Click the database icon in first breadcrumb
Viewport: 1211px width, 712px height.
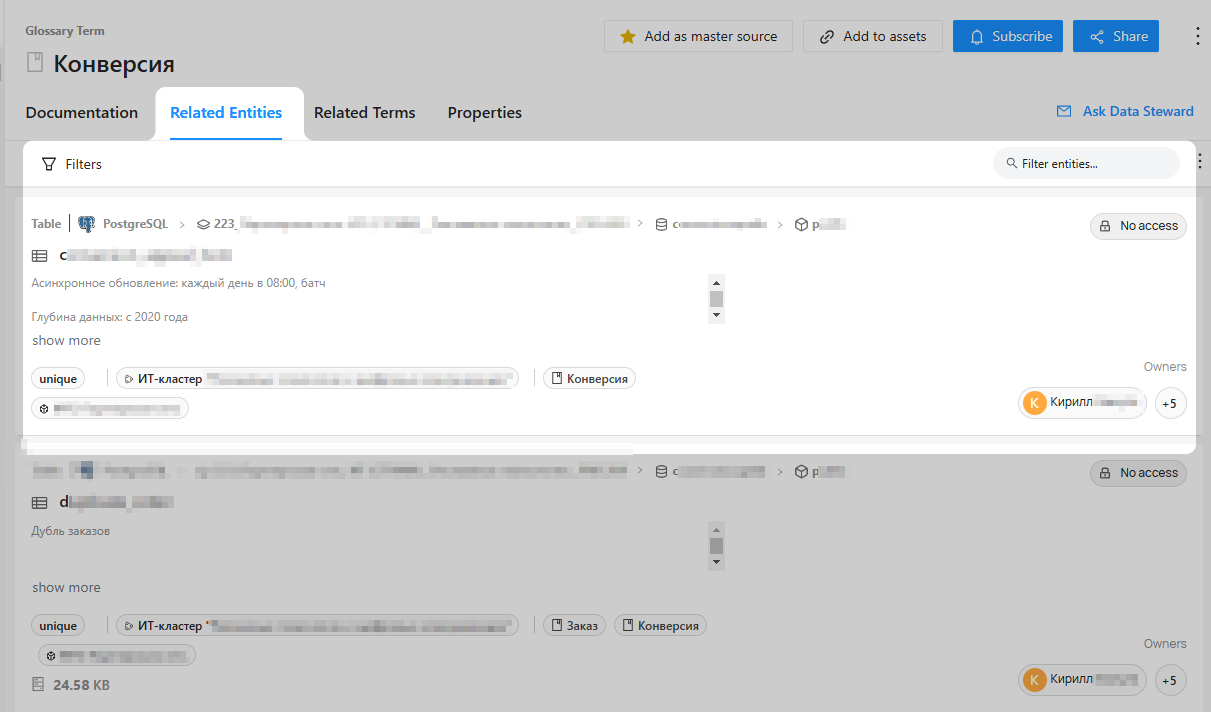[x=660, y=225]
